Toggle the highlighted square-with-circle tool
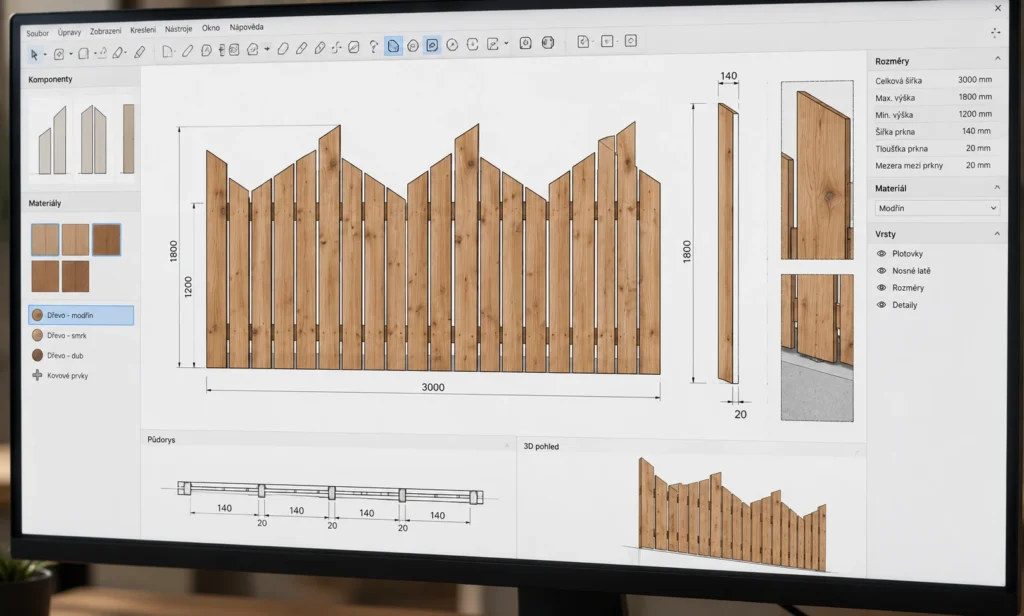 [x=432, y=45]
